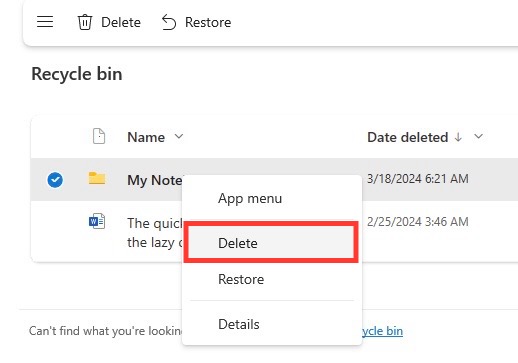
Task: Click the Date deleted sort arrow
Action: [x=458, y=137]
